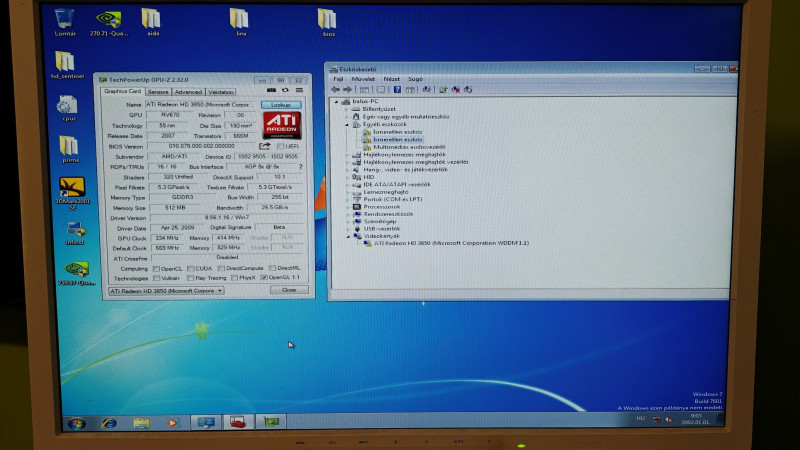Open the prime folder on desktop
This screenshot has height=450, width=800.
(69, 149)
